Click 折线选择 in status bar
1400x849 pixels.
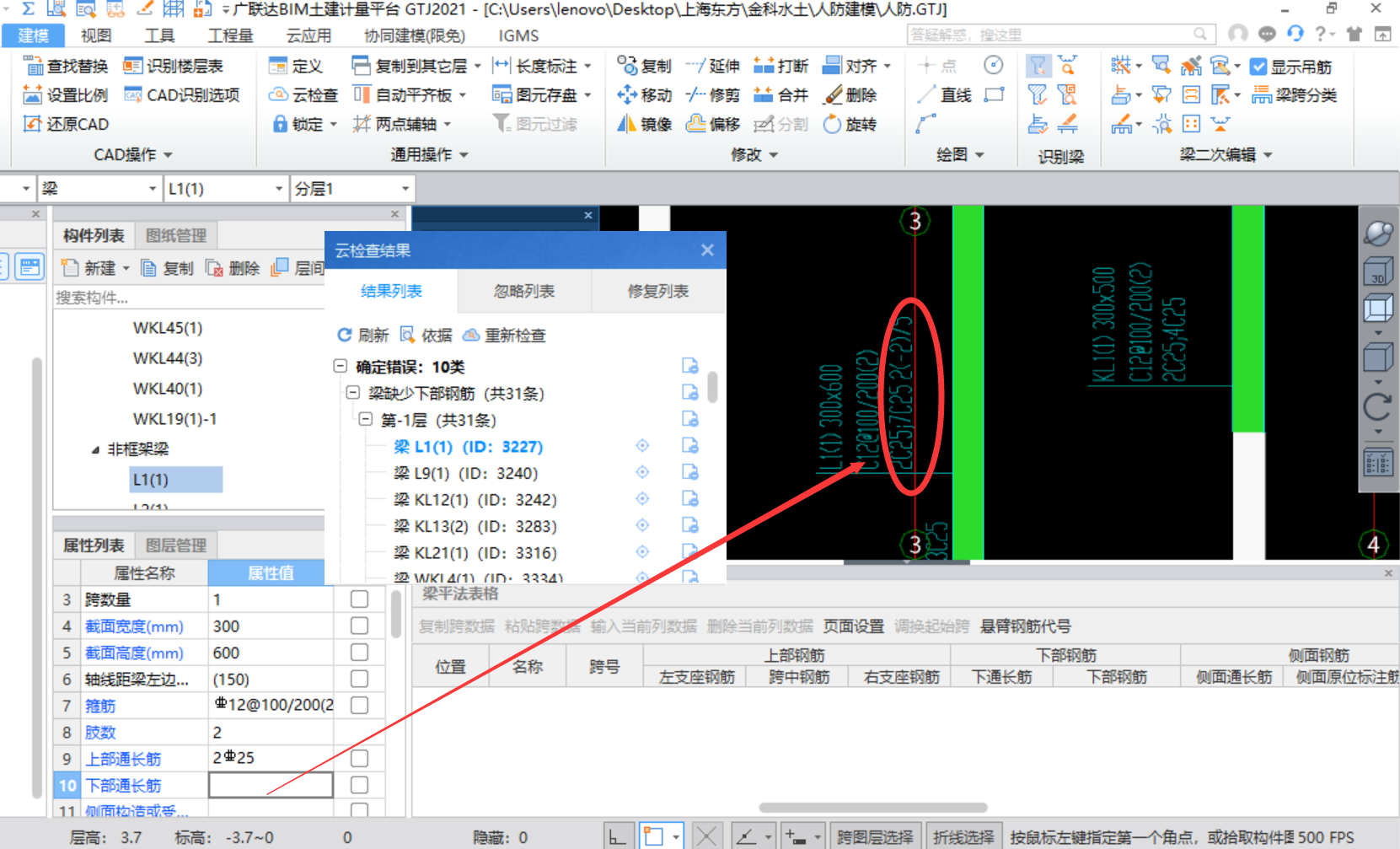pos(963,836)
